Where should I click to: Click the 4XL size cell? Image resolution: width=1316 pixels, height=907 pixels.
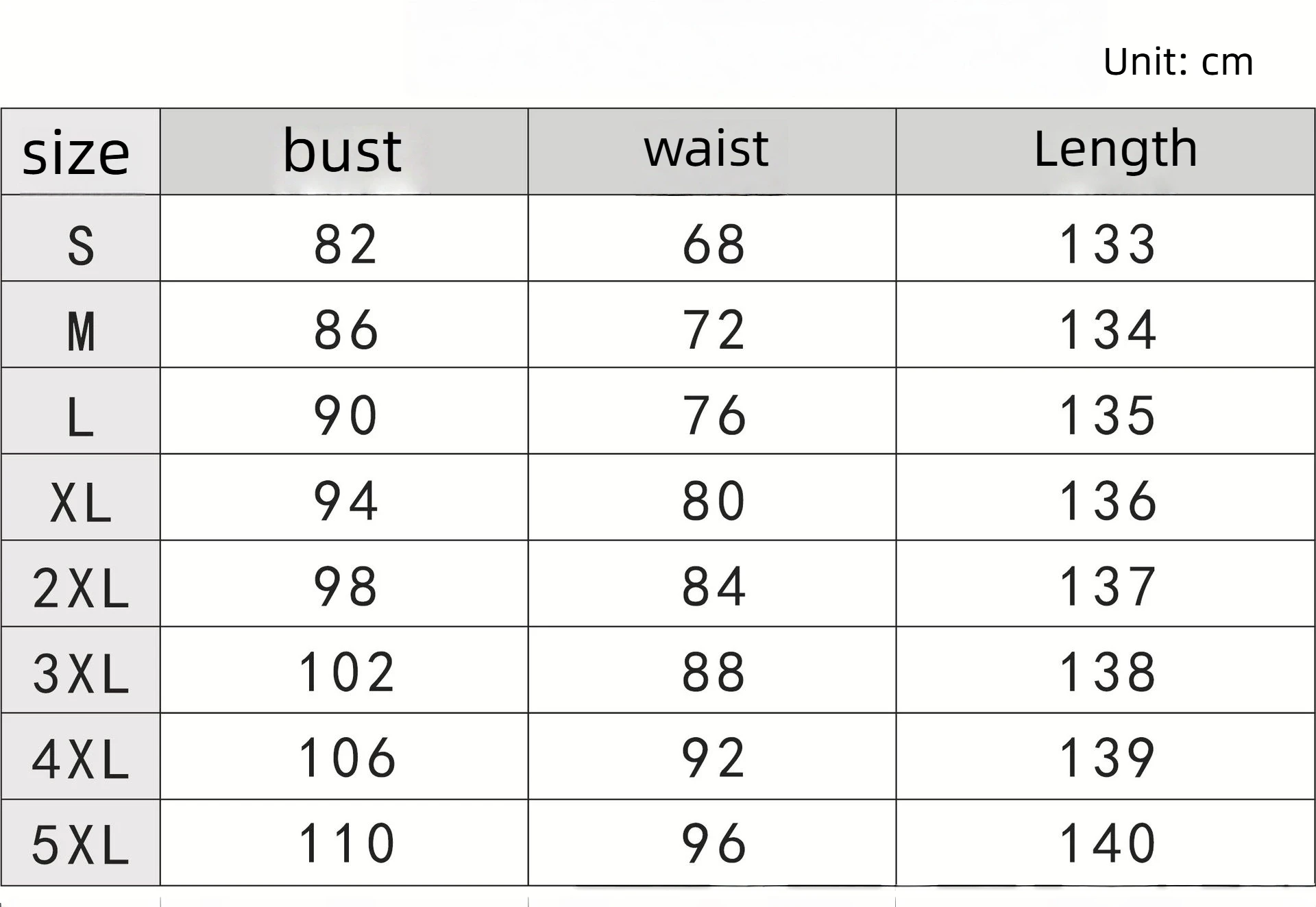pos(81,760)
